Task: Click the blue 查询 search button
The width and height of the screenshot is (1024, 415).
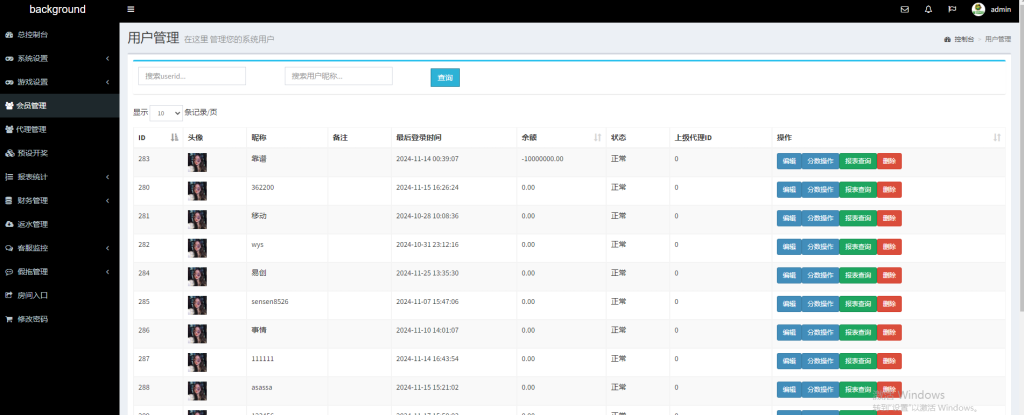Action: coord(445,77)
